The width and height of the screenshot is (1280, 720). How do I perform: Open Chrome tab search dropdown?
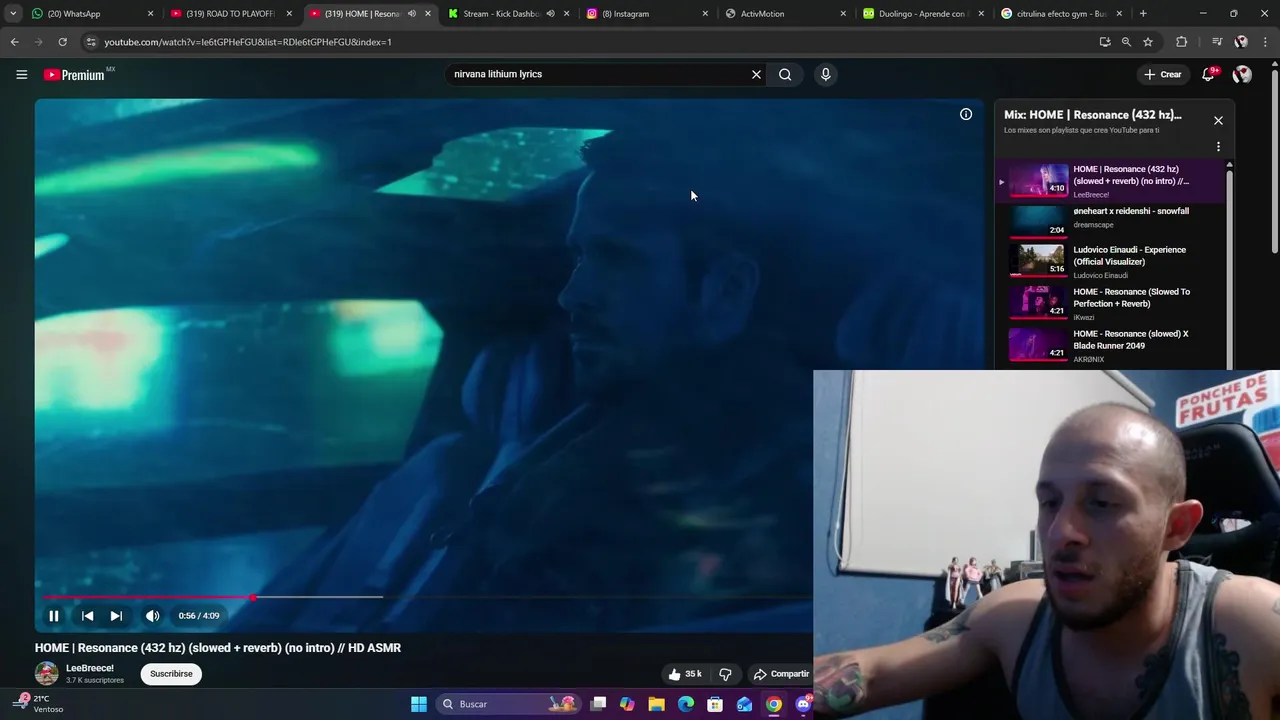13,14
